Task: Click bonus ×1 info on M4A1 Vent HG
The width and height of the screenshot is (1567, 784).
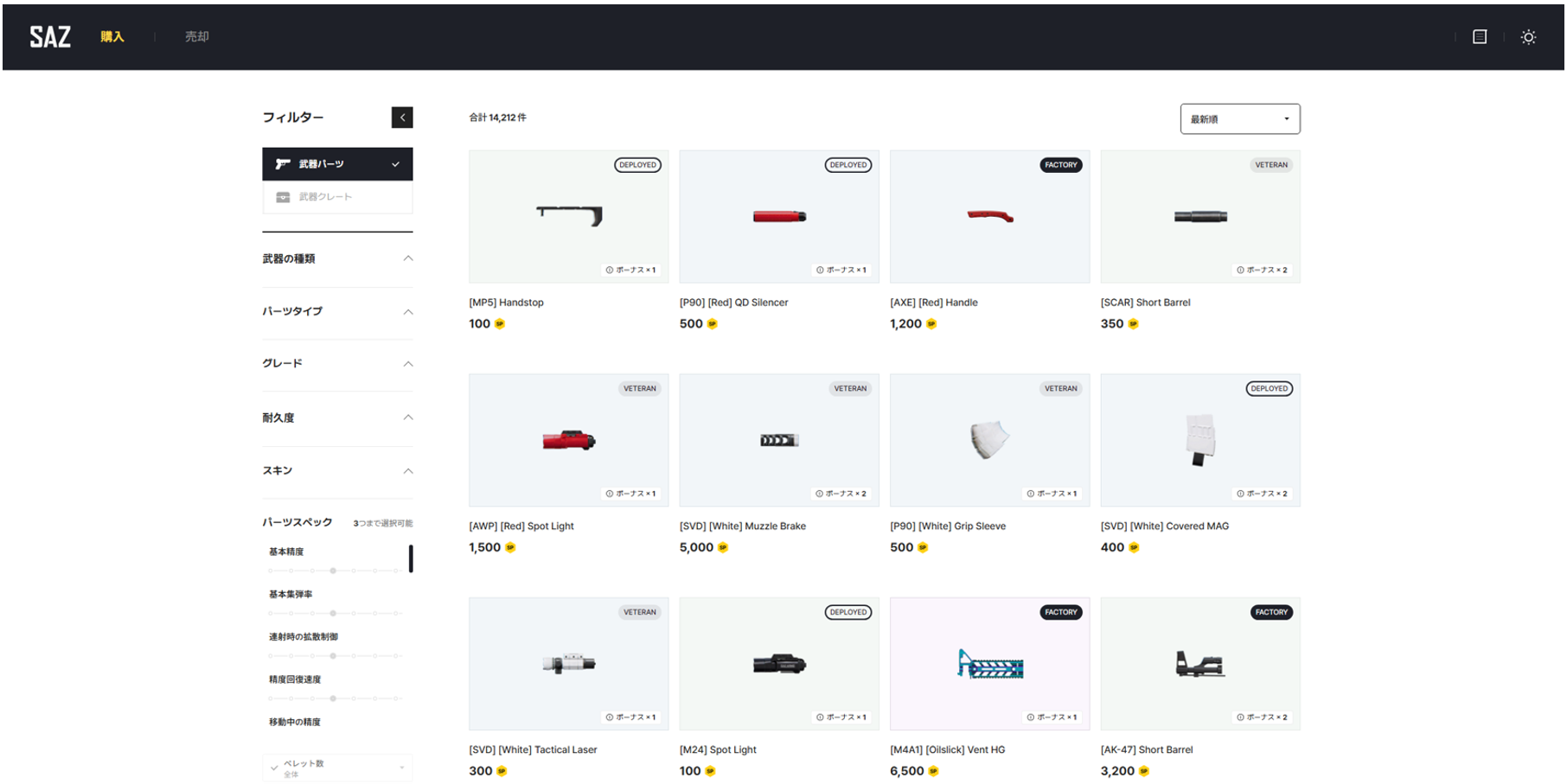Action: (1052, 718)
